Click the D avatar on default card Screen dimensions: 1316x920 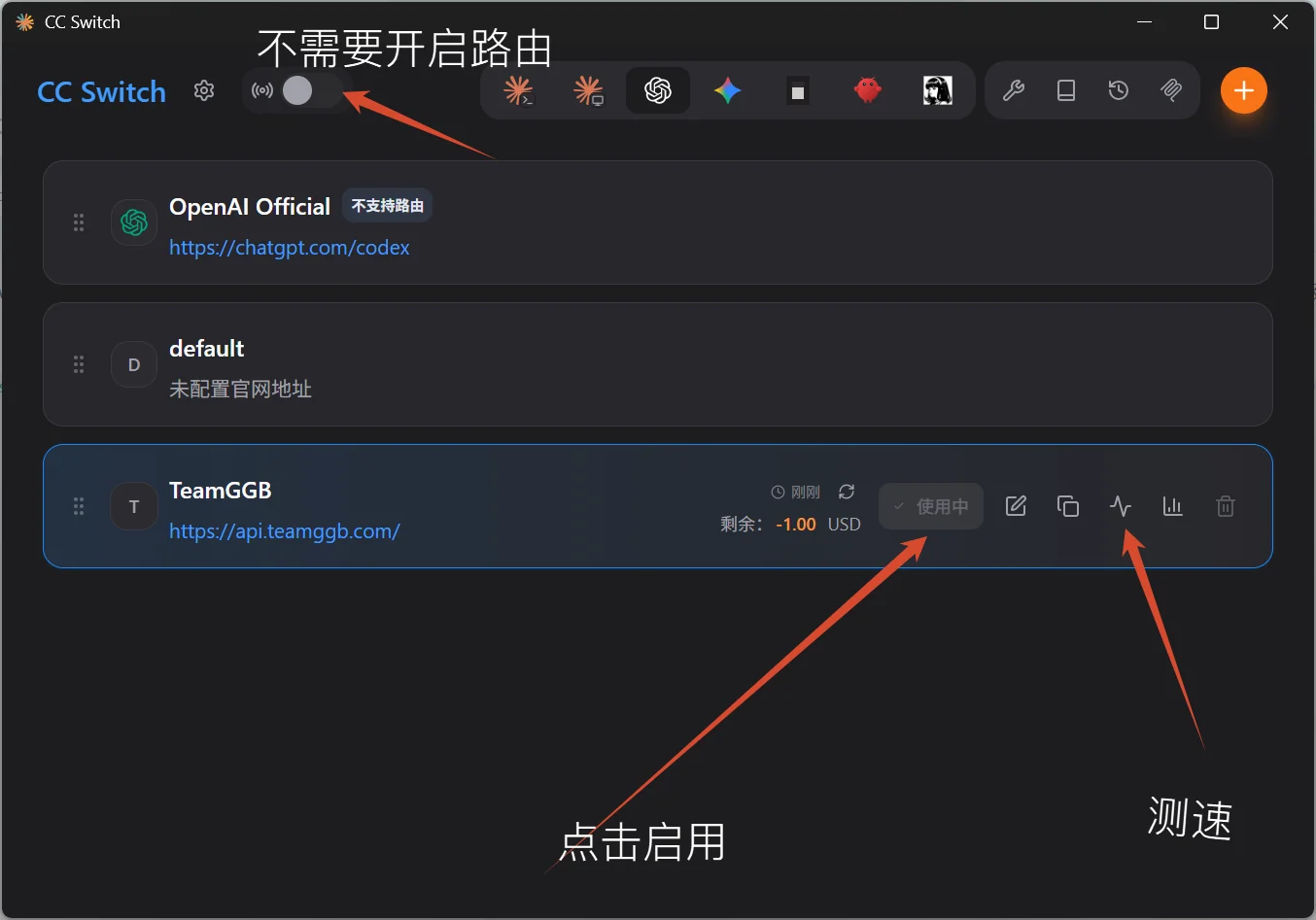click(134, 364)
